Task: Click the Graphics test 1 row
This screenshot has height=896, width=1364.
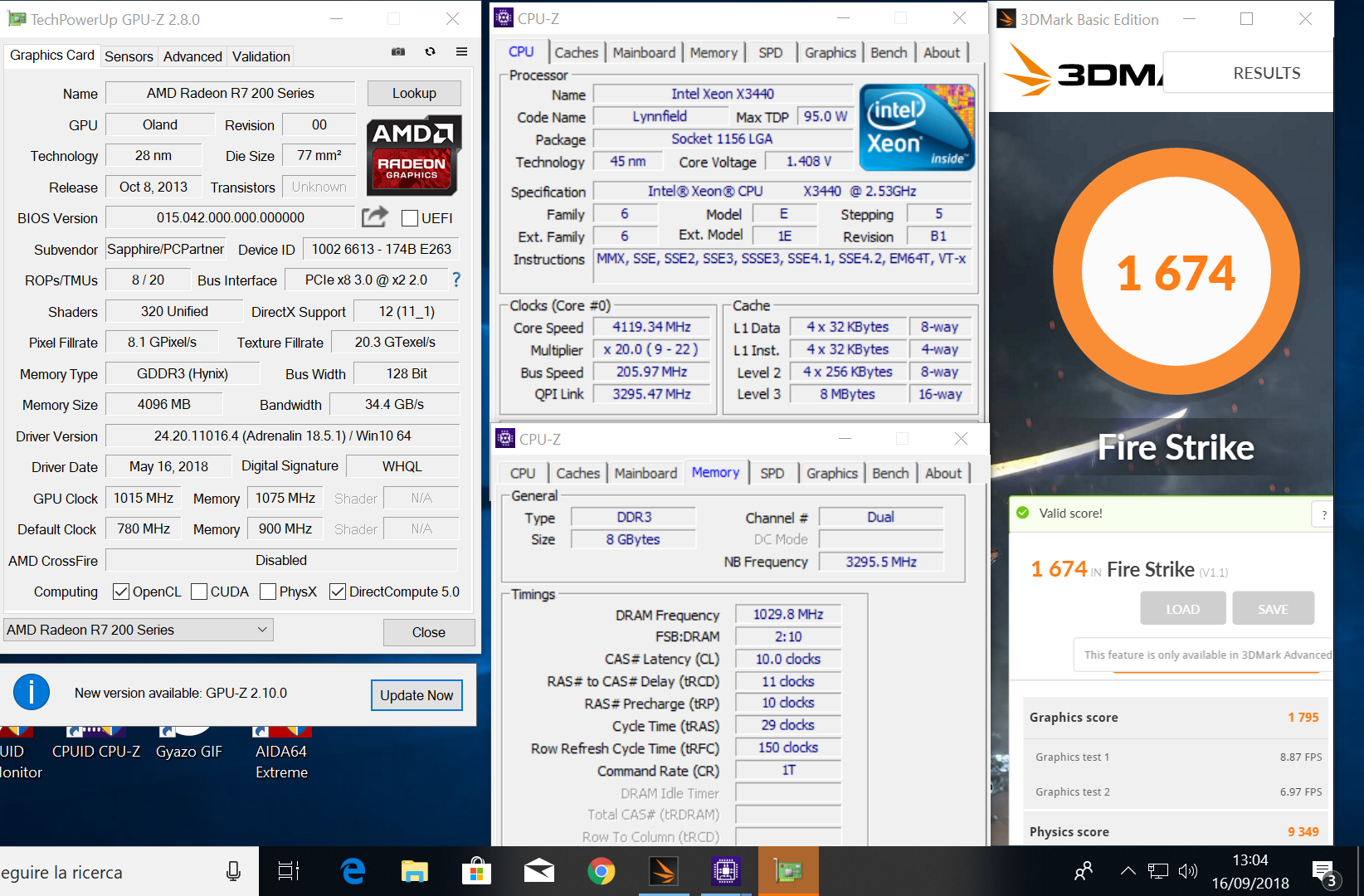Action: coord(1177,757)
